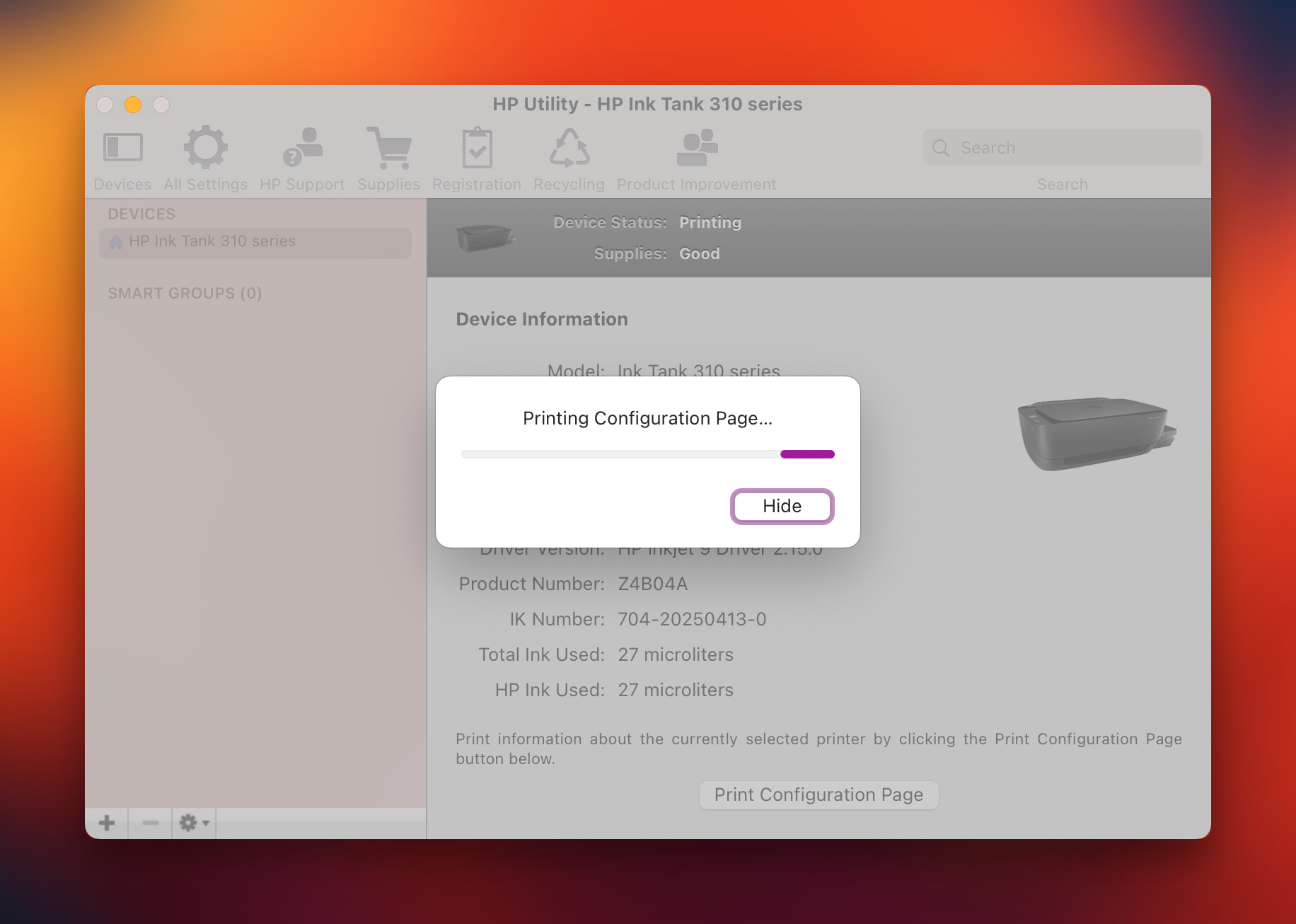Image resolution: width=1296 pixels, height=924 pixels.
Task: Click the Supplies Good value
Action: pyautogui.click(x=700, y=253)
